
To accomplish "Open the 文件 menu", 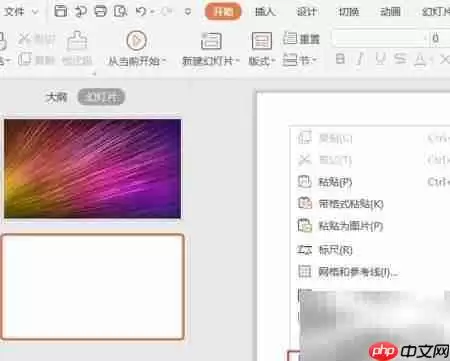I will [14, 12].
